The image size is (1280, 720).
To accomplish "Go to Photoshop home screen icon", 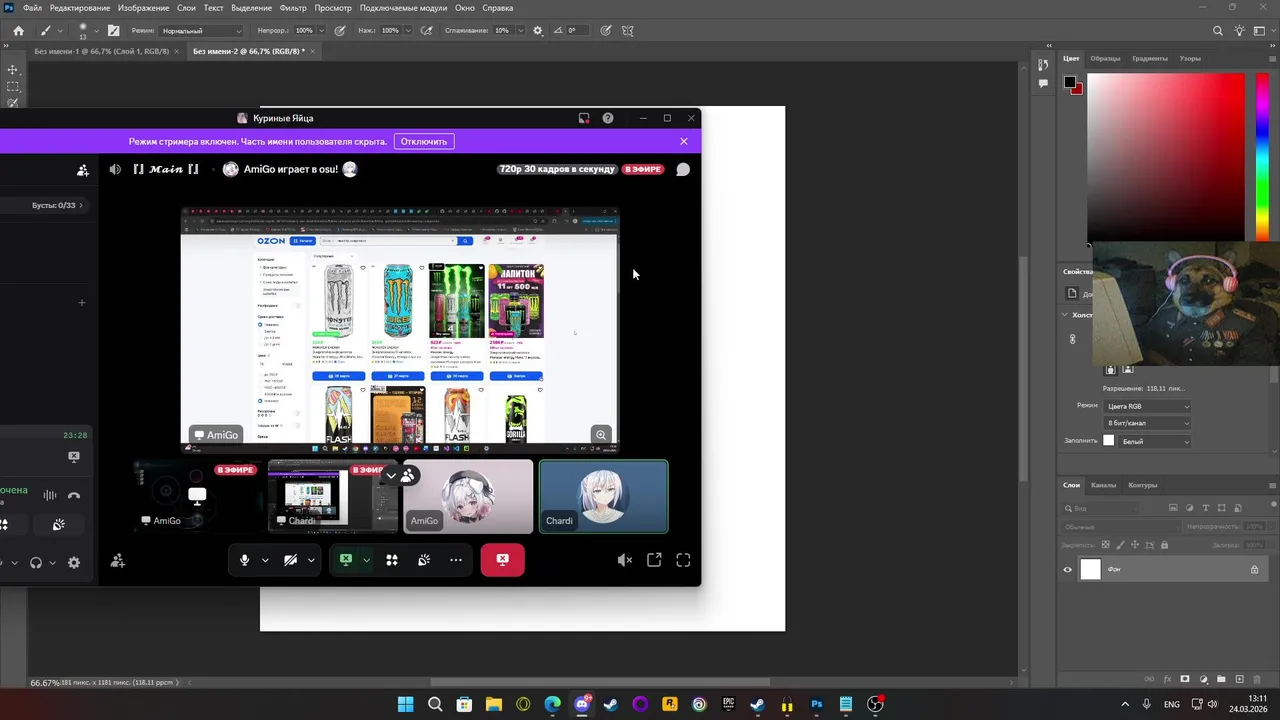I will point(18,31).
